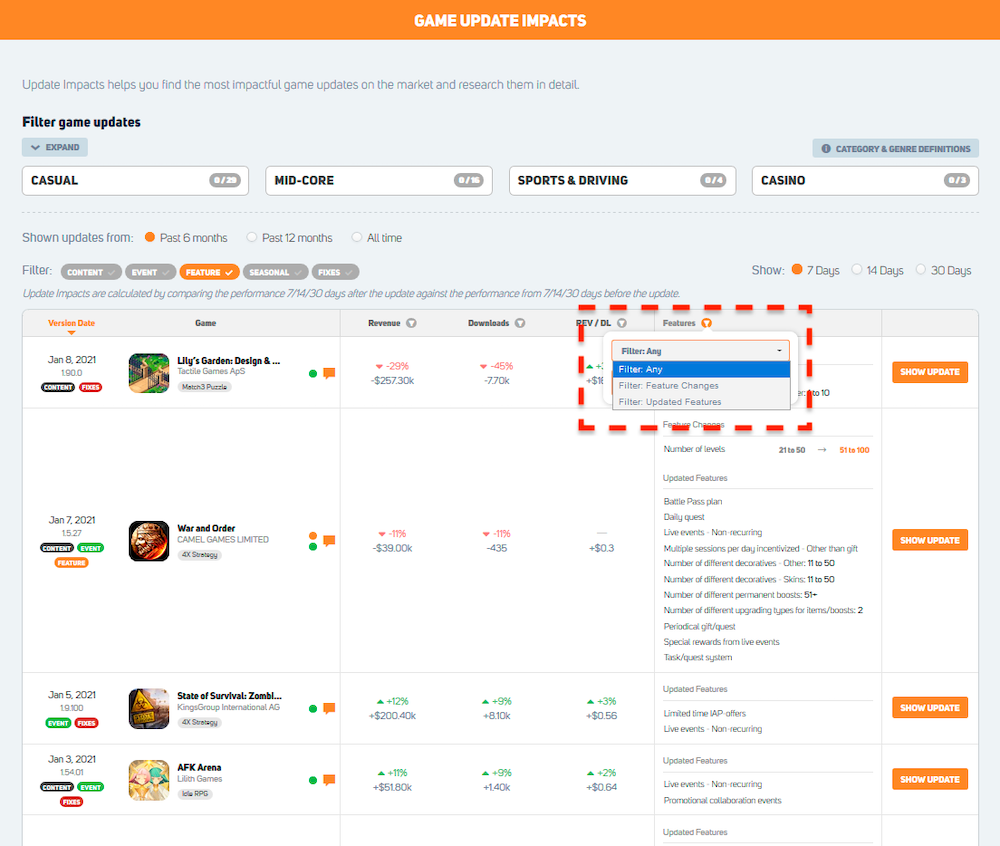Sort table by Version Date header
1000x846 pixels.
click(71, 323)
